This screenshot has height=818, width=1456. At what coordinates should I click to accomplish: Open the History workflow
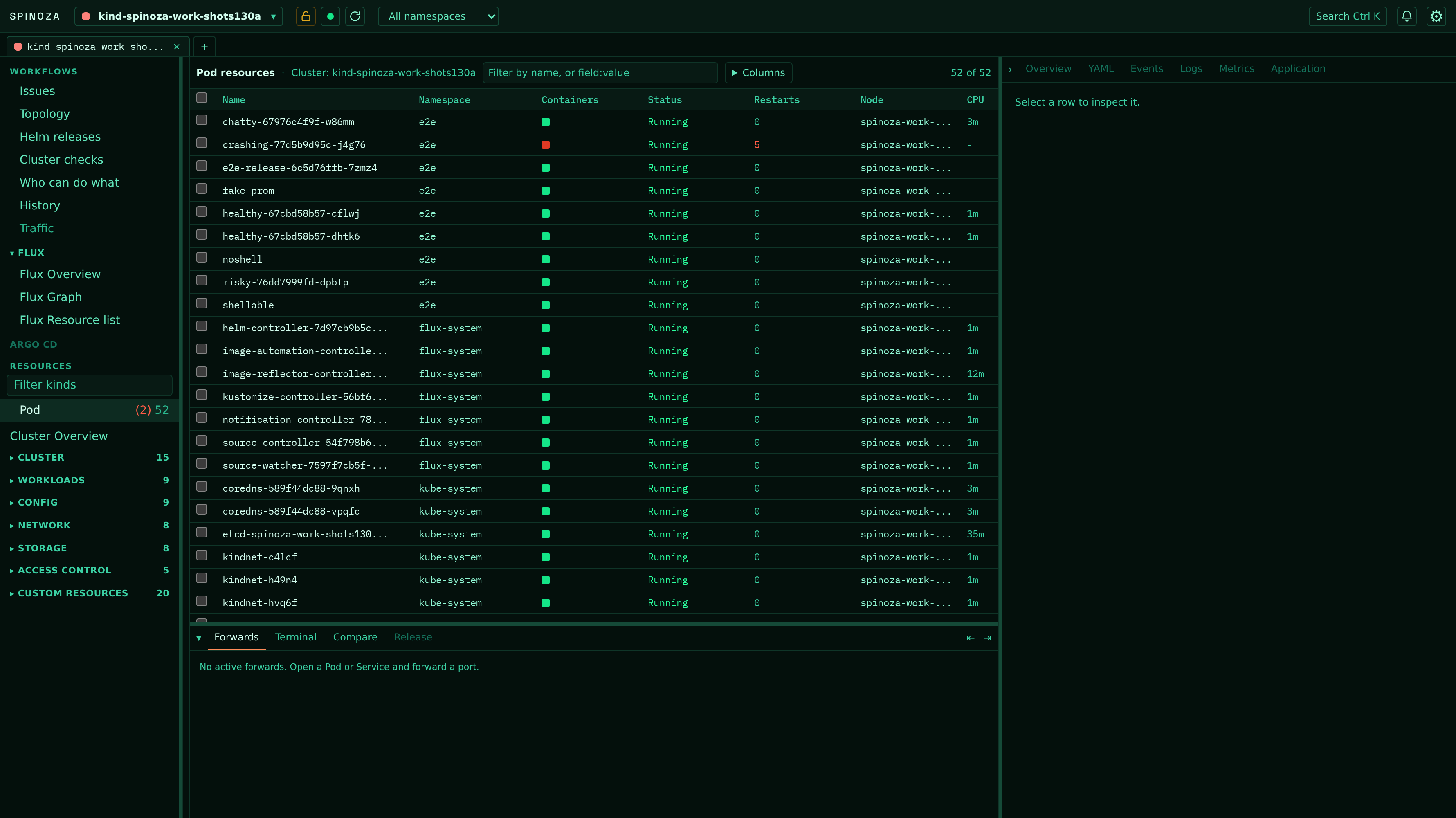[40, 206]
